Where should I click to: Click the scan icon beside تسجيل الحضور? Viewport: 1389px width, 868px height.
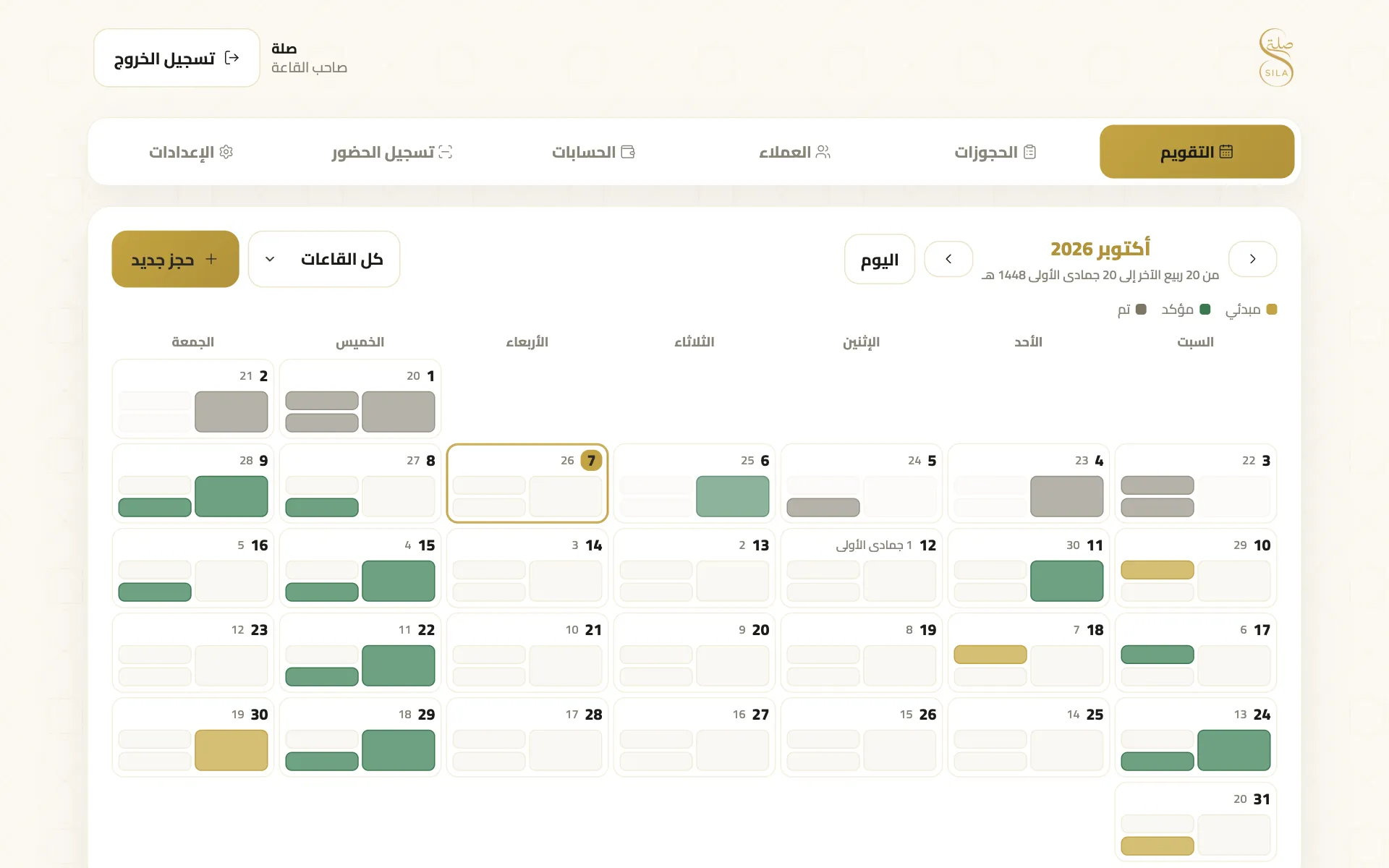click(446, 152)
